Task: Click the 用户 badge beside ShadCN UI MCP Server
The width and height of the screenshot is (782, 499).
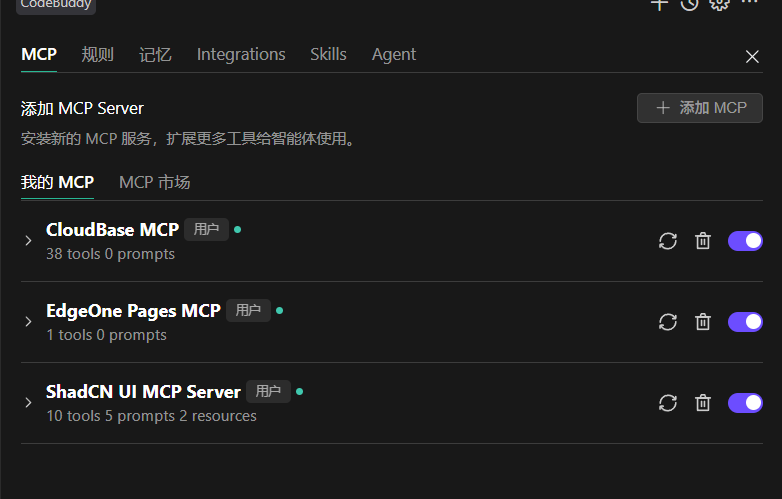Action: (x=268, y=391)
